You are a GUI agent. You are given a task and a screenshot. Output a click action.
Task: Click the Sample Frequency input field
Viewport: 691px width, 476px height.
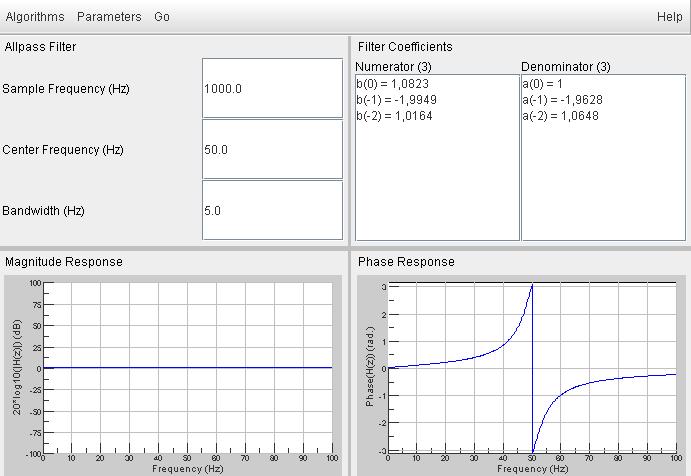coord(272,88)
